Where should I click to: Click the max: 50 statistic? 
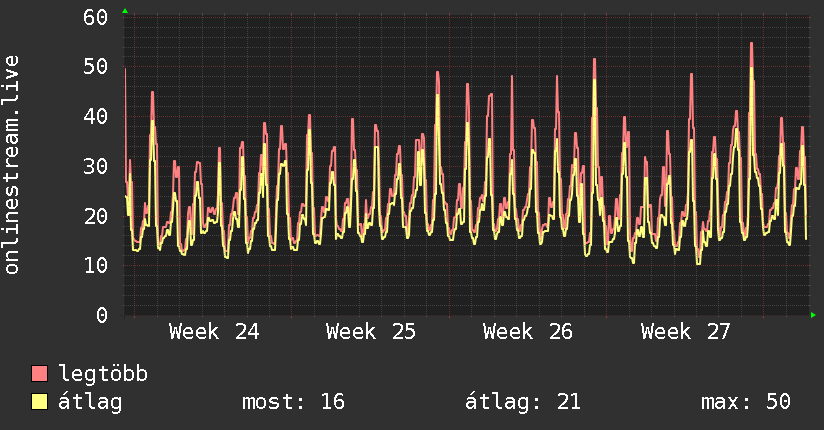746,402
